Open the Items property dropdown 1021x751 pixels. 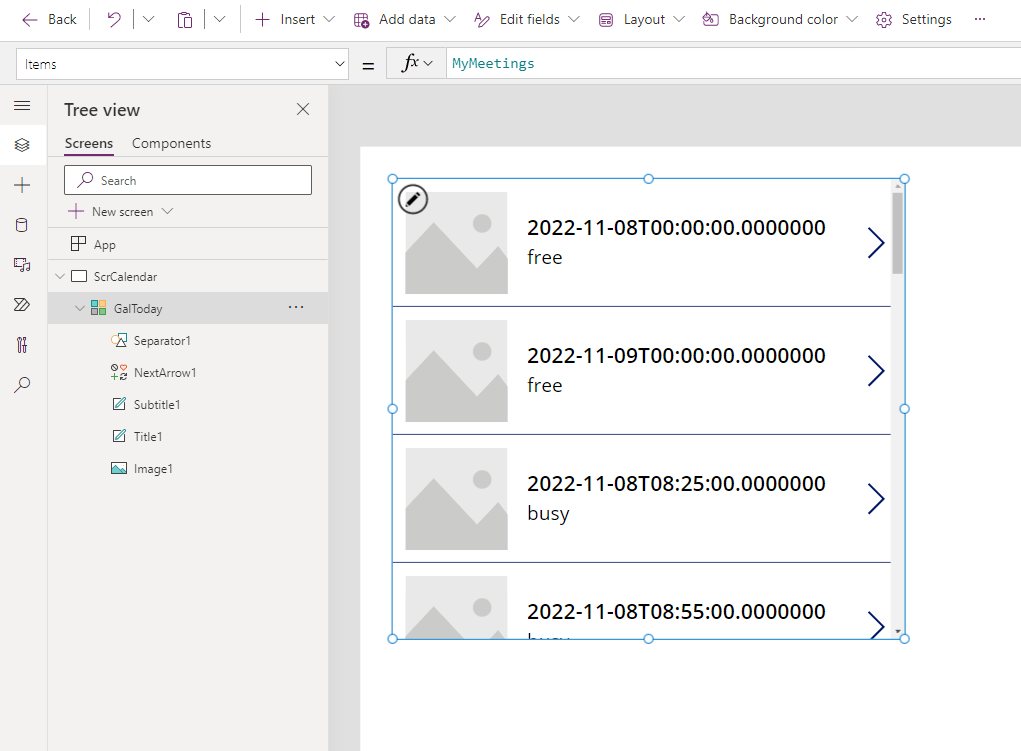tap(340, 63)
